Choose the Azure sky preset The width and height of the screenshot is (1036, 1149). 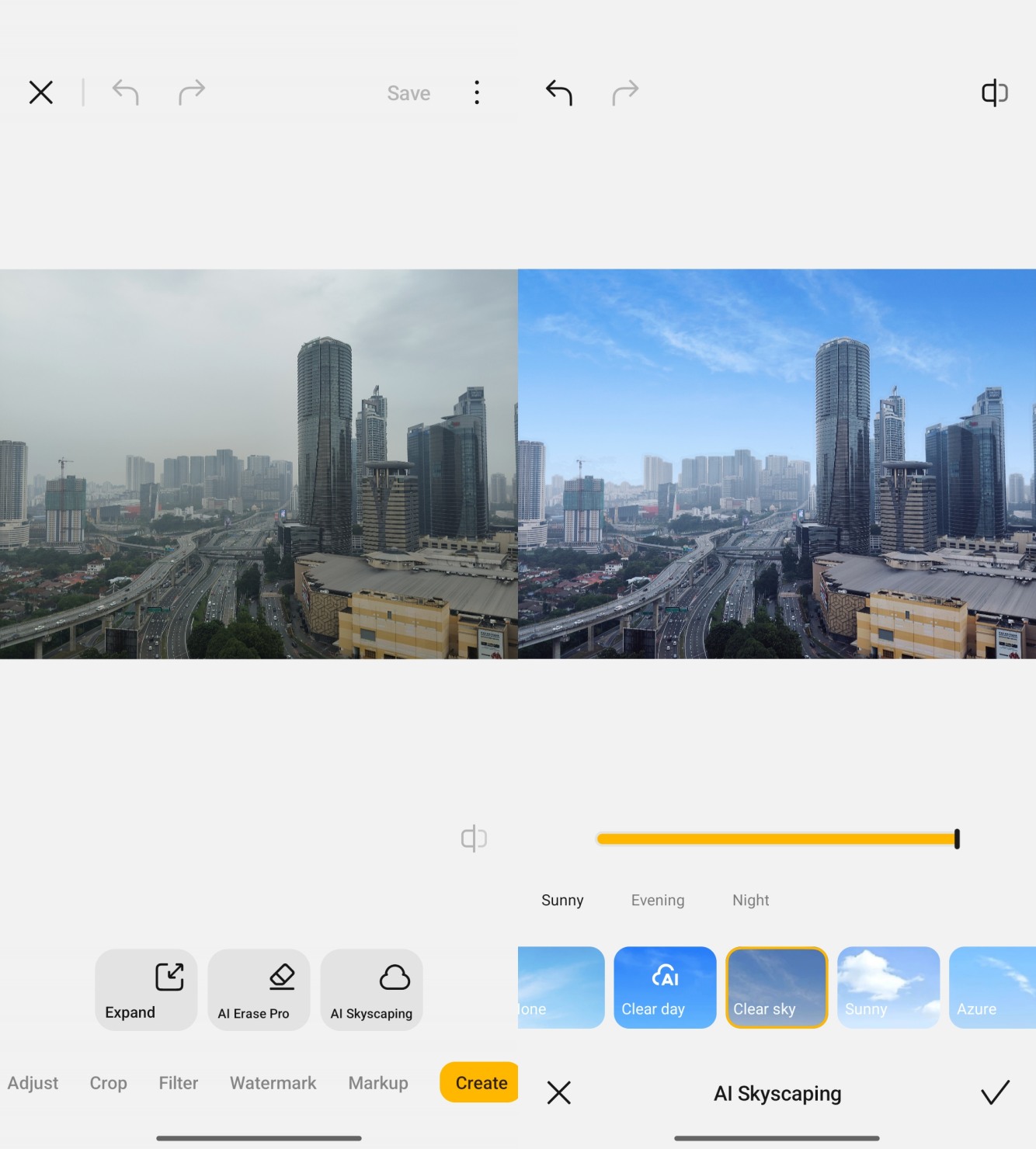click(993, 988)
